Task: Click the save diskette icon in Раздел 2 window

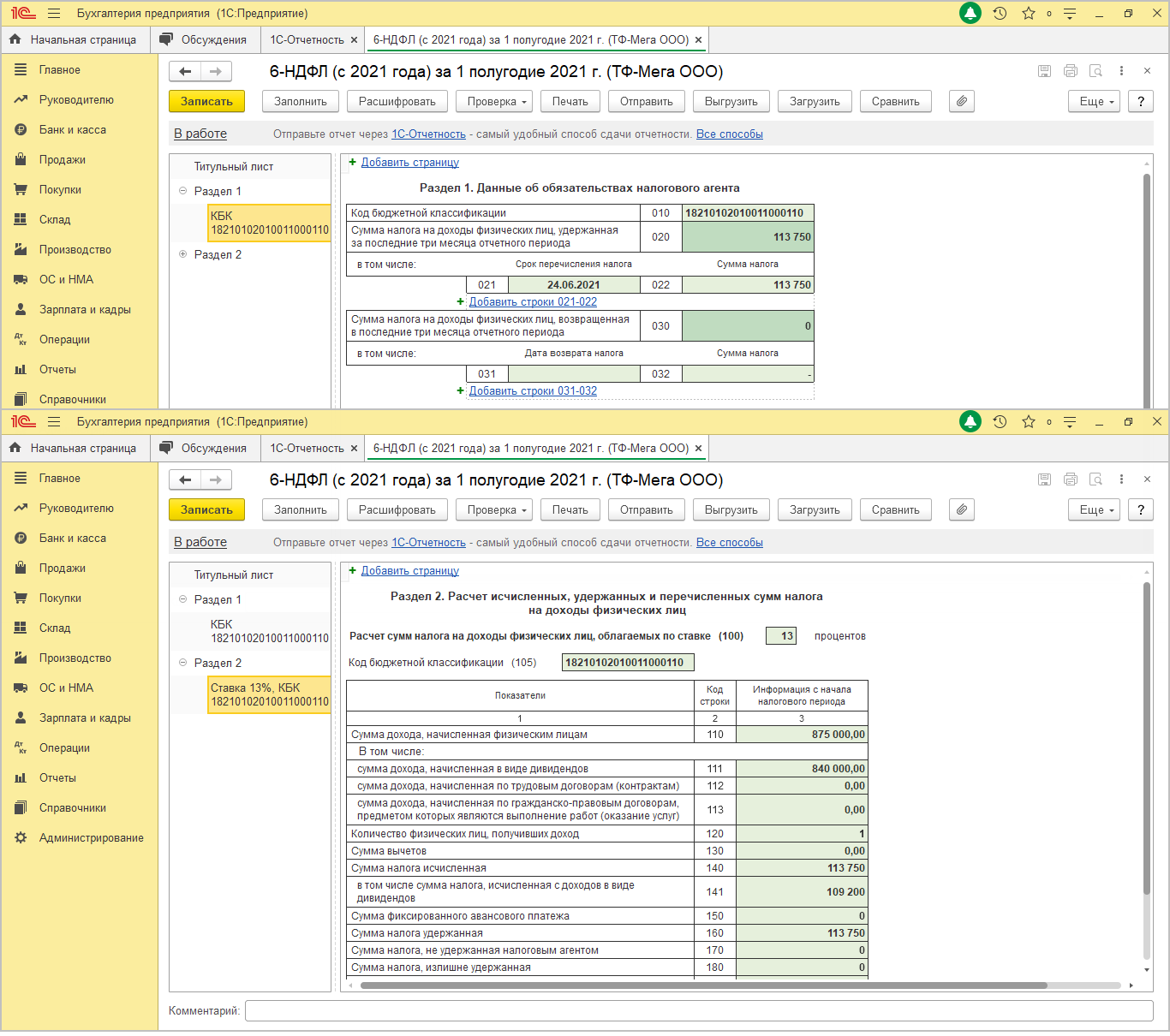Action: (x=1044, y=479)
